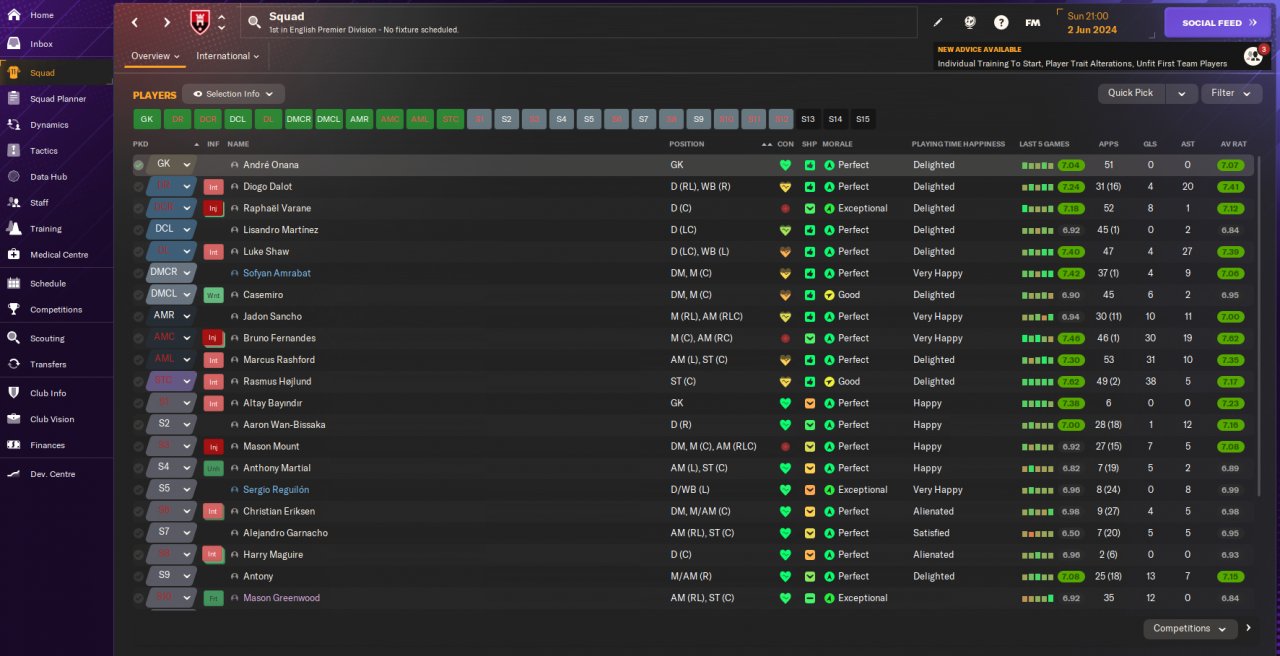Click Casemiro's Wnt status badge
Screen dimensions: 1280x656
click(x=213, y=295)
